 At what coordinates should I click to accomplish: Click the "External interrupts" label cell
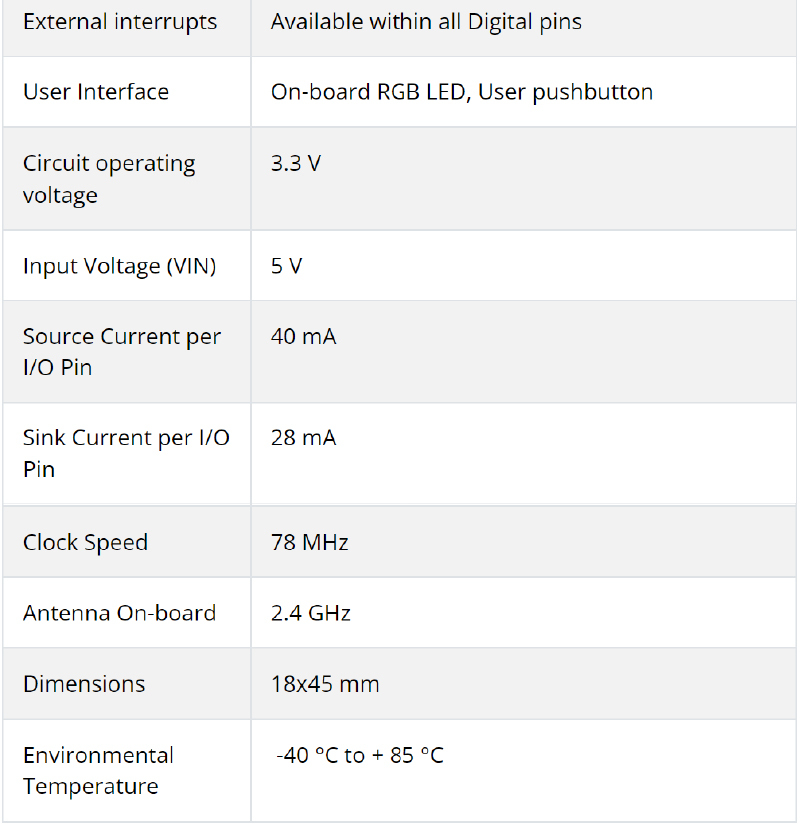coord(120,22)
